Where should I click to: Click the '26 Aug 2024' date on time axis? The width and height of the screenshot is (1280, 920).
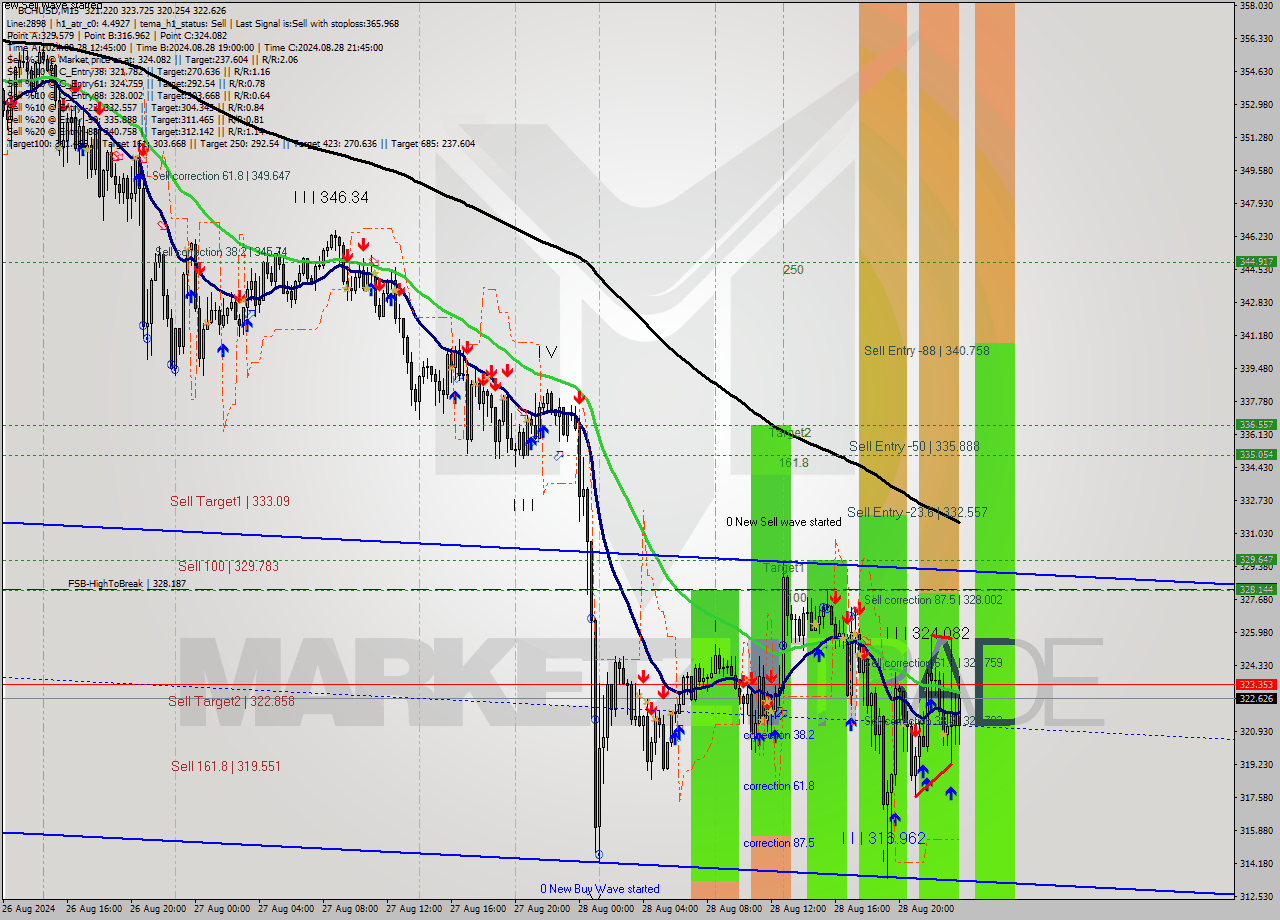click(x=30, y=909)
